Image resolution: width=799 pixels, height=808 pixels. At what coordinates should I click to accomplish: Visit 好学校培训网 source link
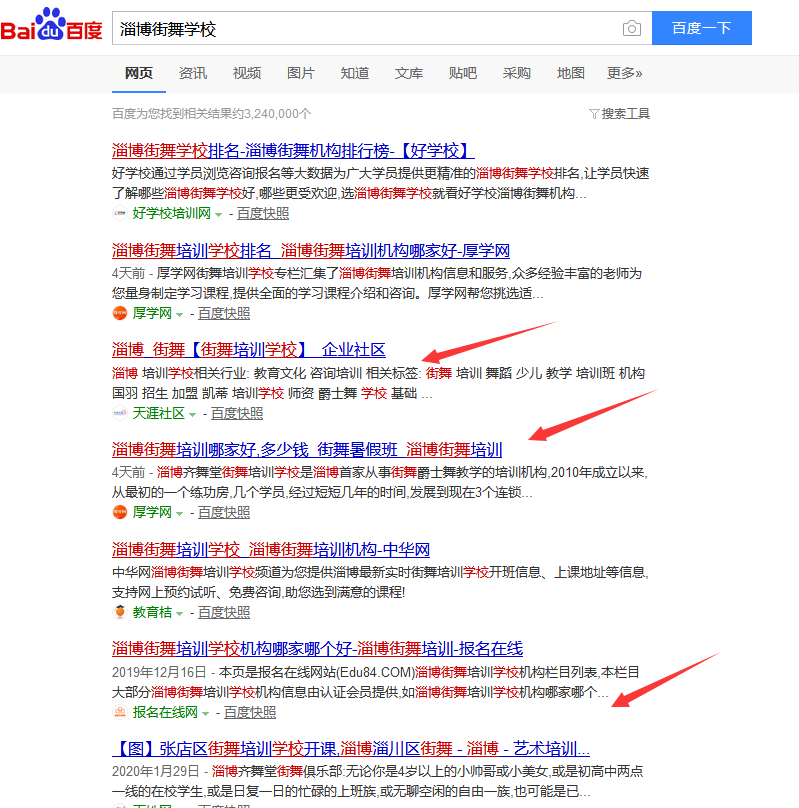172,213
